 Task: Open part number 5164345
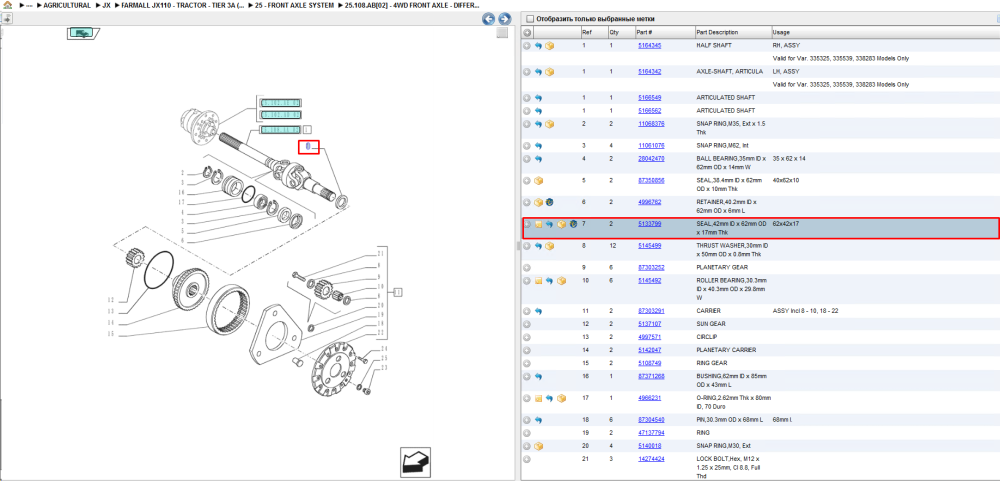tap(649, 46)
